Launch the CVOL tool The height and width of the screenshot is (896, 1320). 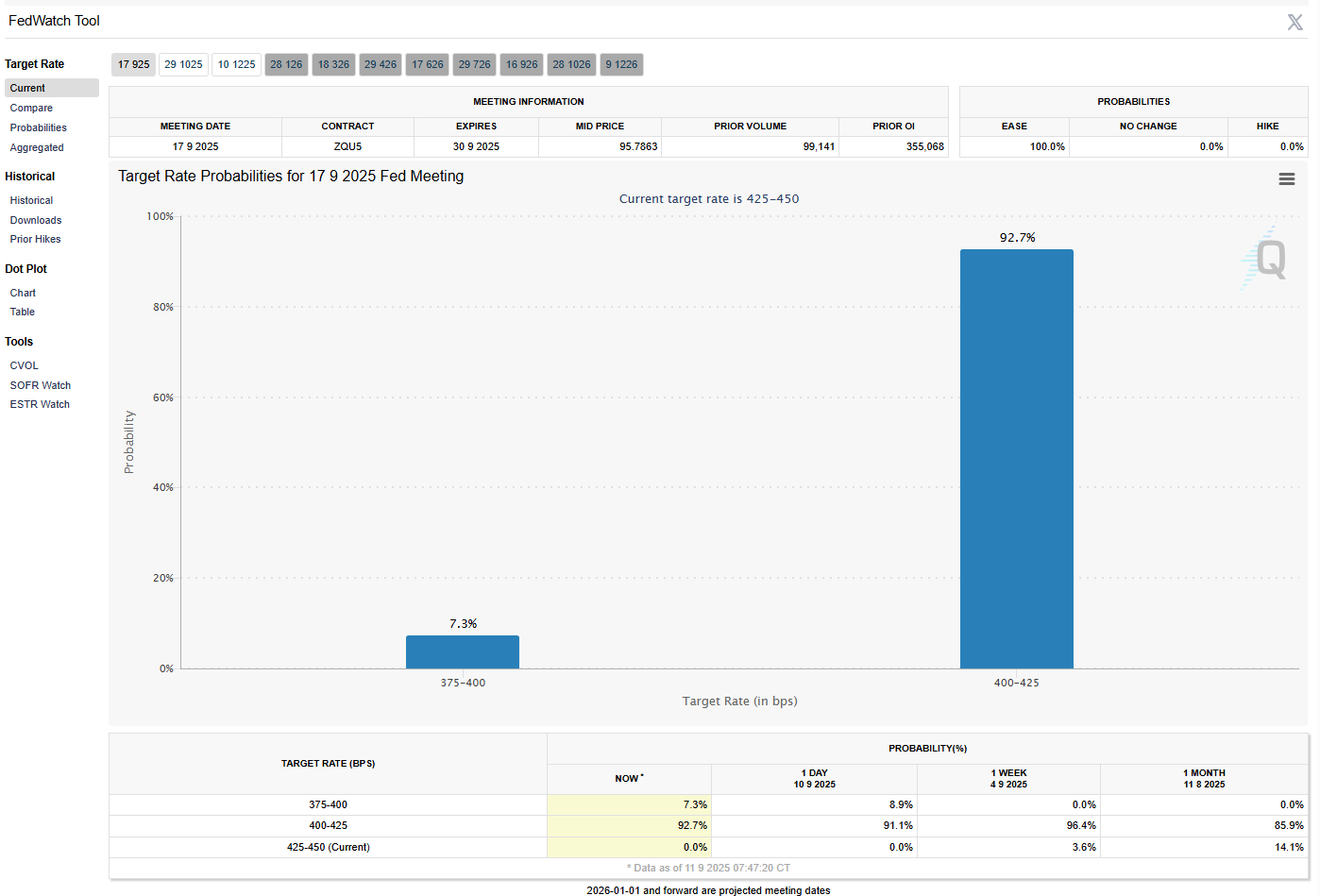point(25,365)
